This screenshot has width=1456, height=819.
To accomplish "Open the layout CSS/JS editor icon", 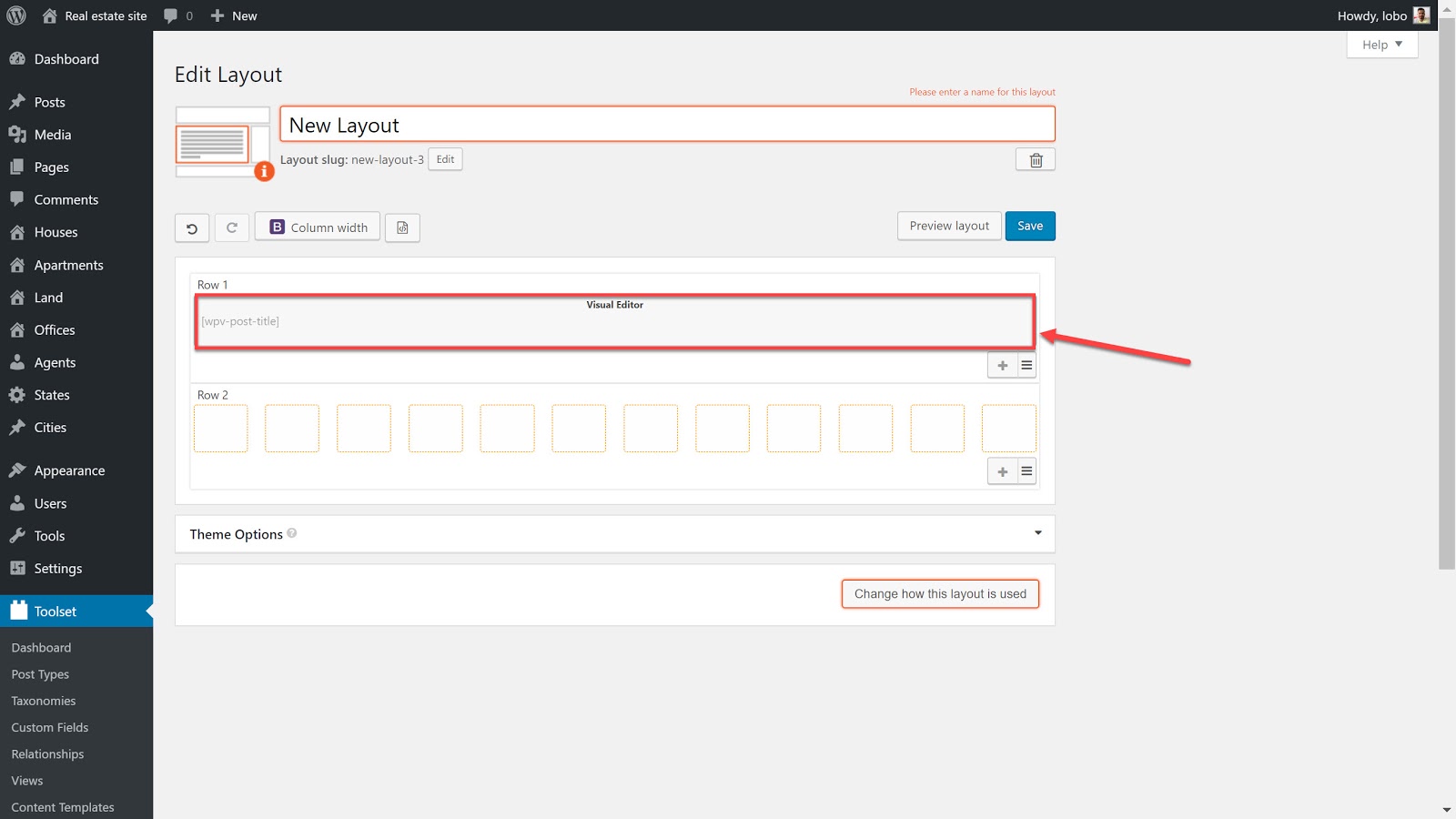I will 402,227.
